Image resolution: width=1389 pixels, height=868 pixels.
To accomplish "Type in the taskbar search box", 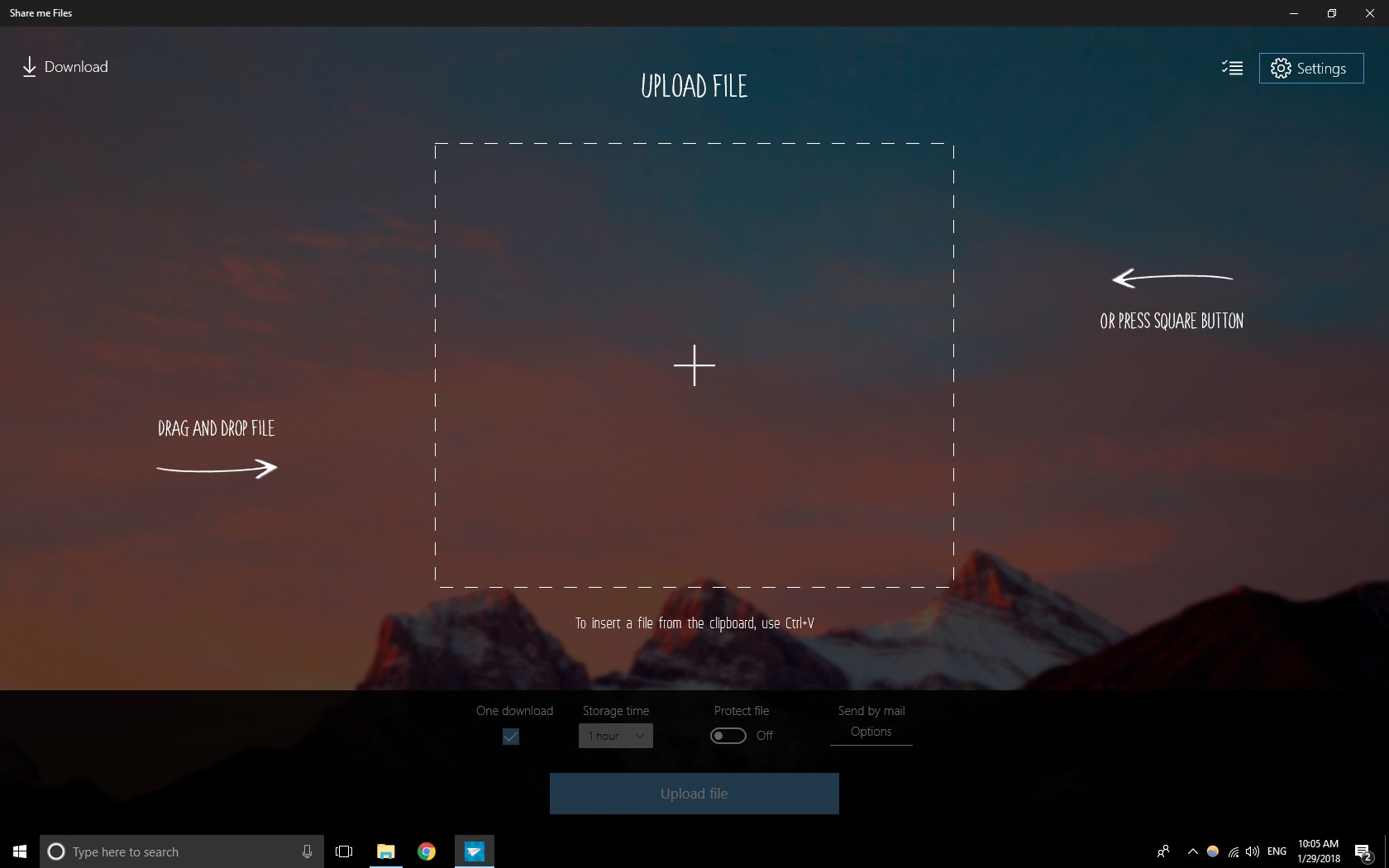I will tap(174, 851).
